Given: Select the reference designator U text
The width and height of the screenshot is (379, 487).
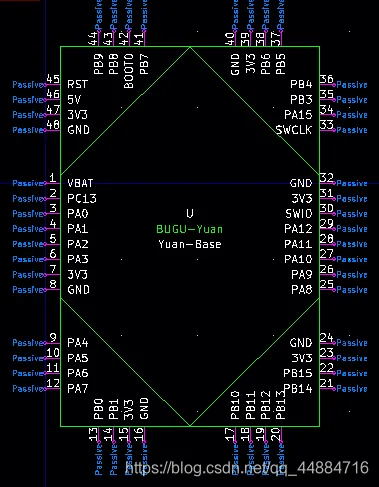Looking at the screenshot, I should (190, 213).
